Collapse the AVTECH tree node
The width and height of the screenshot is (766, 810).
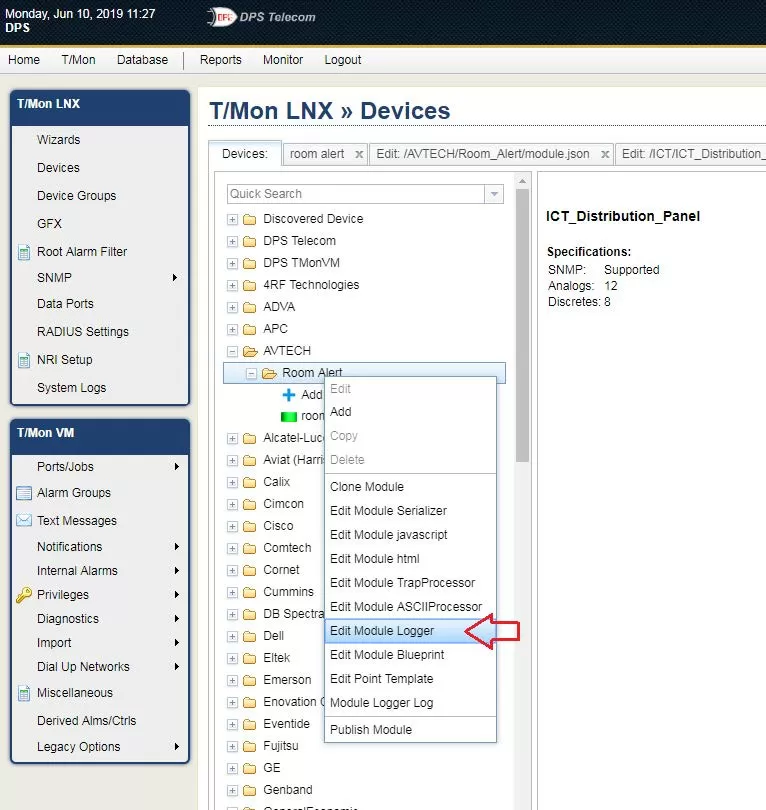click(x=233, y=351)
